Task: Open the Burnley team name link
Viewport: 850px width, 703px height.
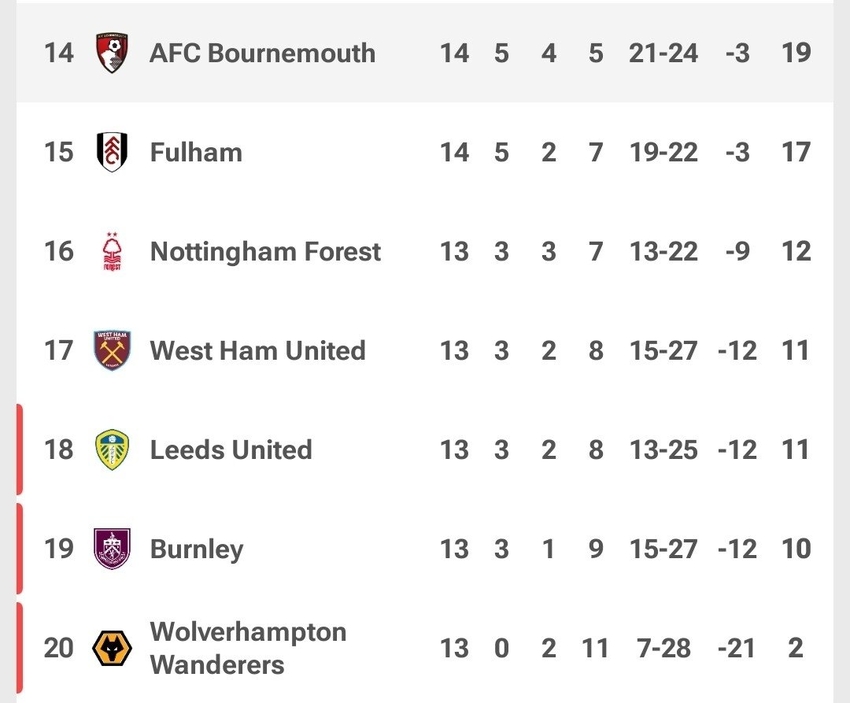Action: pos(196,548)
